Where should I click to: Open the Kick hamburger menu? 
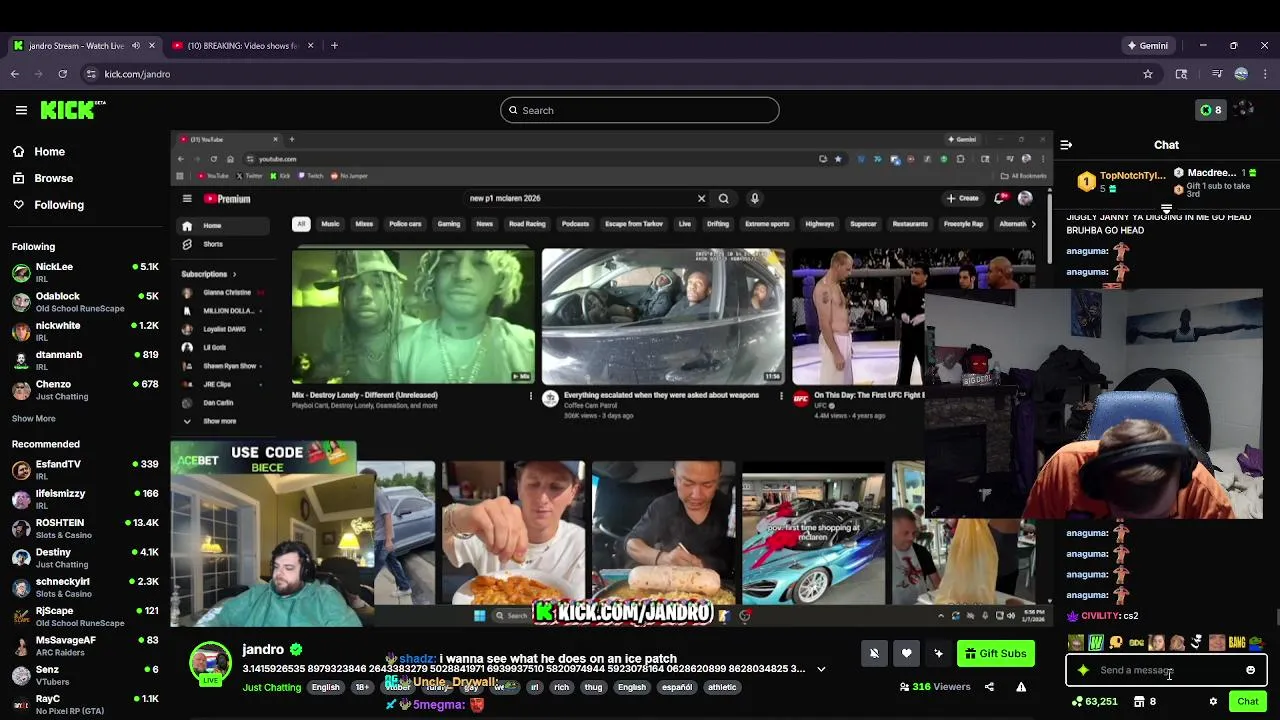(x=21, y=110)
